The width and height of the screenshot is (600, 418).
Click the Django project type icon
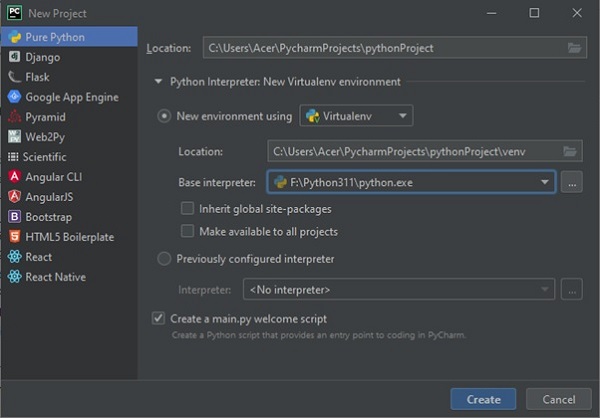point(14,57)
